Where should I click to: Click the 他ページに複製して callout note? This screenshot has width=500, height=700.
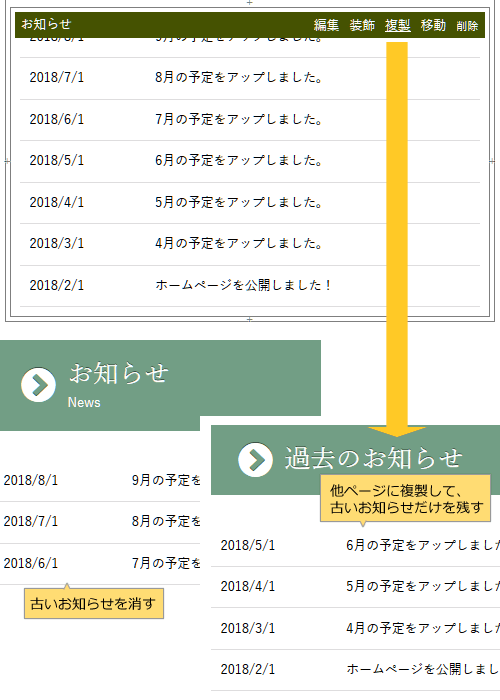tap(405, 499)
